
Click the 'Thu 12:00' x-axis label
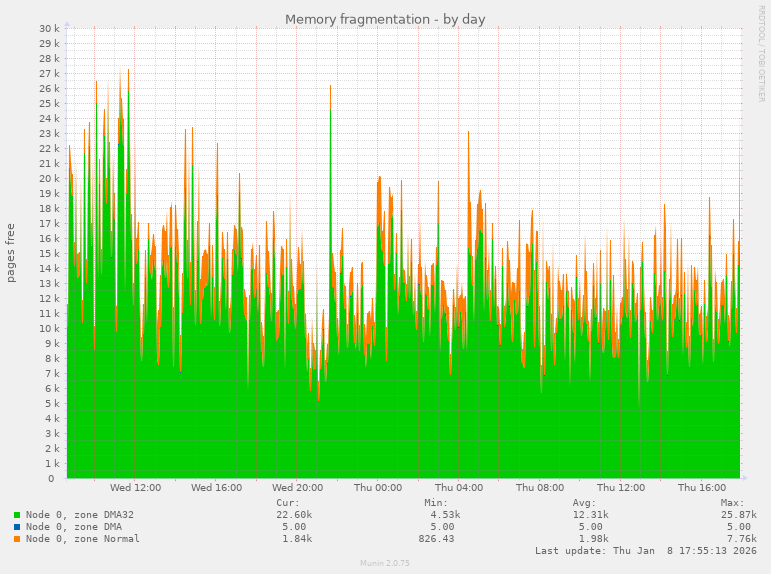(x=621, y=488)
